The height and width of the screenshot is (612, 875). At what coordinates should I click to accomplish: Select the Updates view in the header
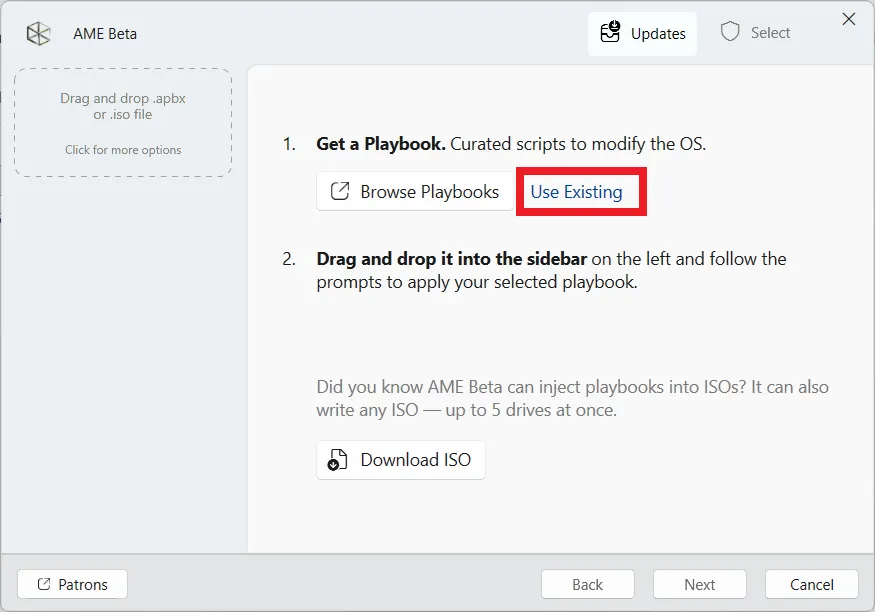point(642,33)
